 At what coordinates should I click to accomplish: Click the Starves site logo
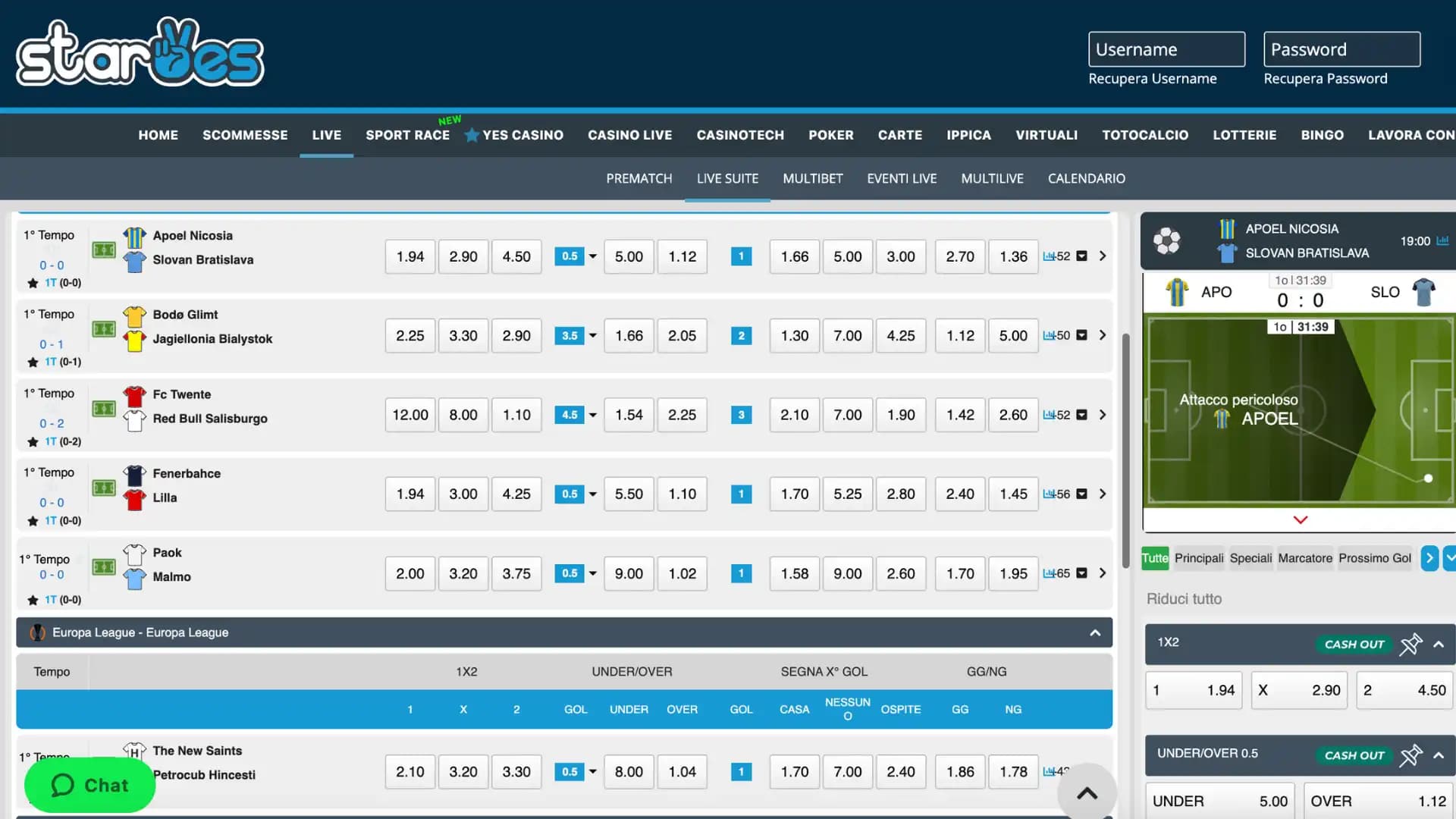click(x=140, y=51)
